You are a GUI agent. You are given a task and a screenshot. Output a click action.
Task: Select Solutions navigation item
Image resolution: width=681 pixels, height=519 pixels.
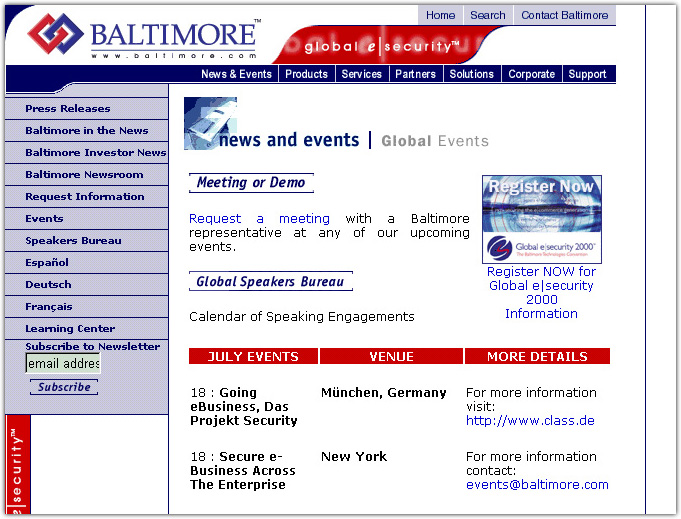pos(472,74)
